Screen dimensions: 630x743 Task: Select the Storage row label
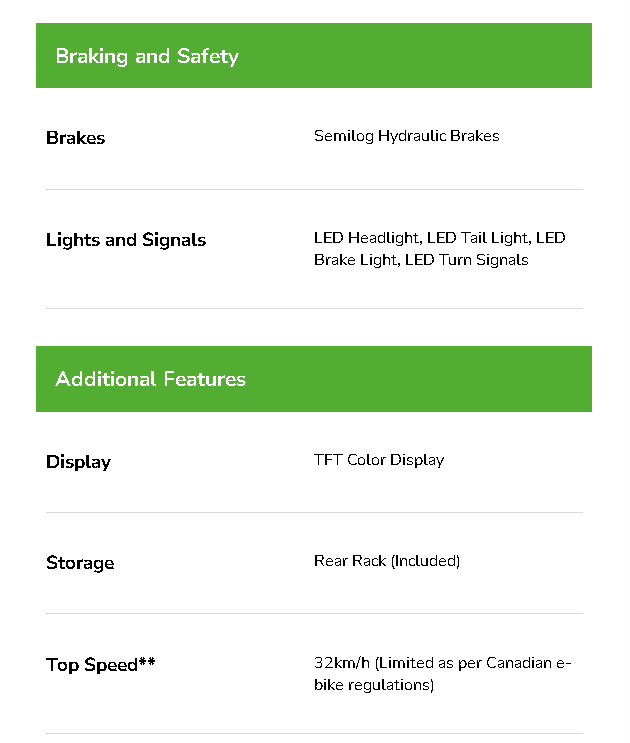click(x=80, y=563)
